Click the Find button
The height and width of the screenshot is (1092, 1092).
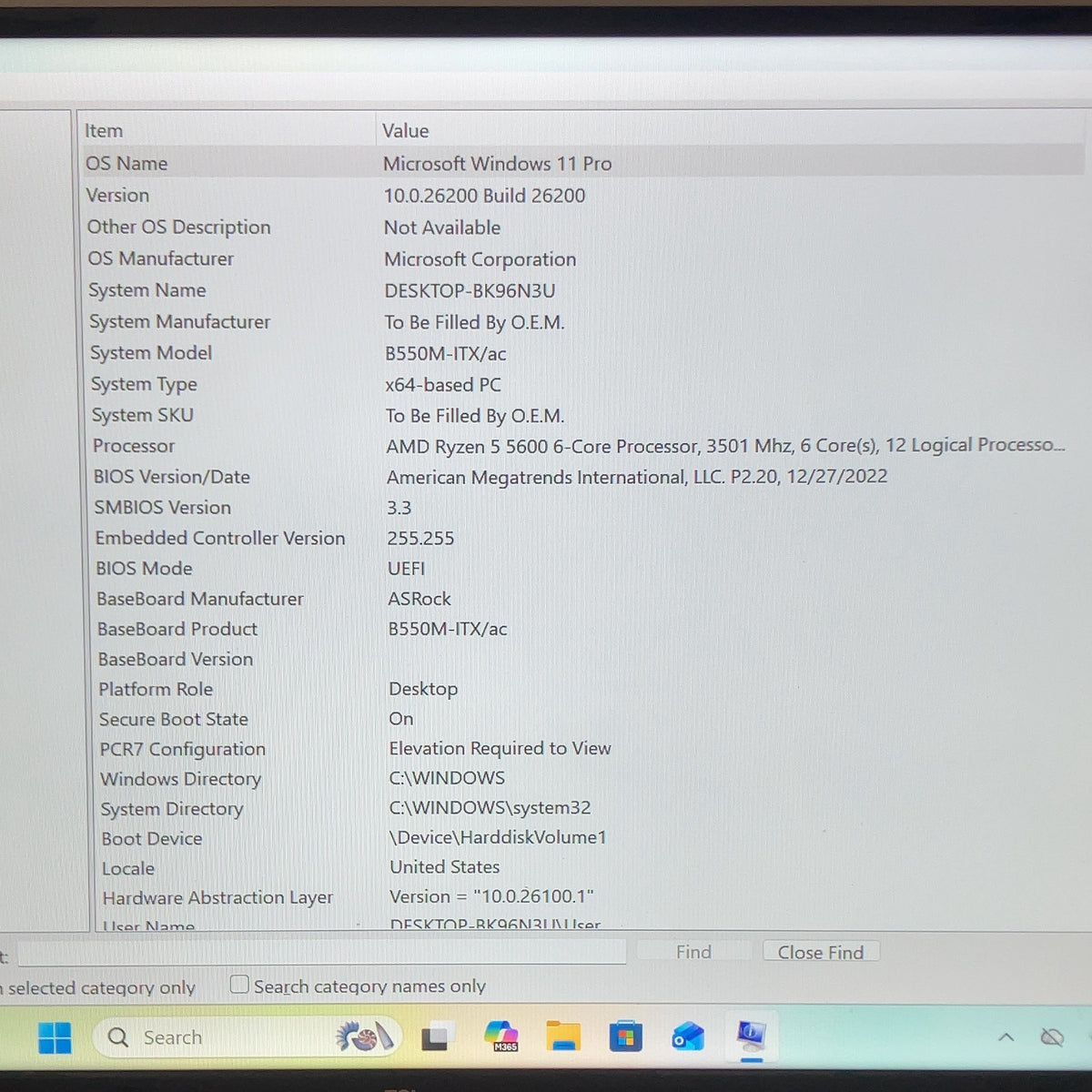[x=693, y=952]
